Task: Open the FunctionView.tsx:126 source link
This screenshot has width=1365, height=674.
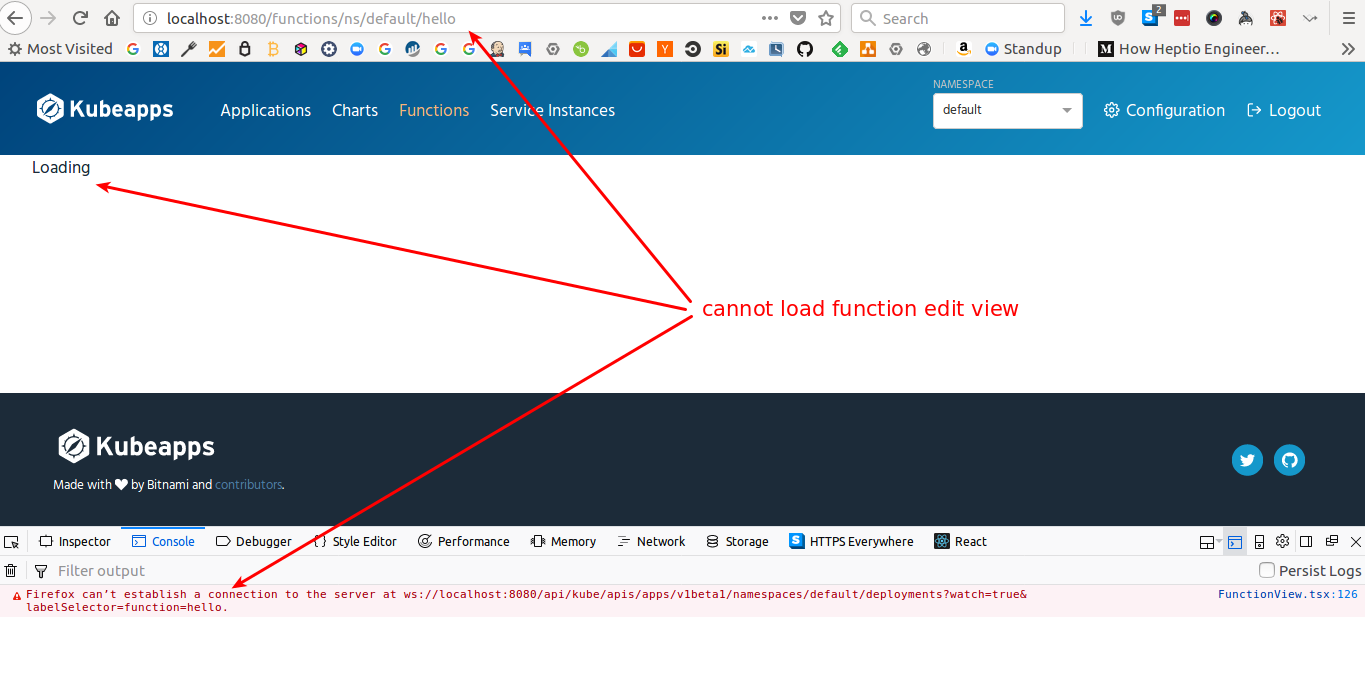Action: coord(1287,594)
